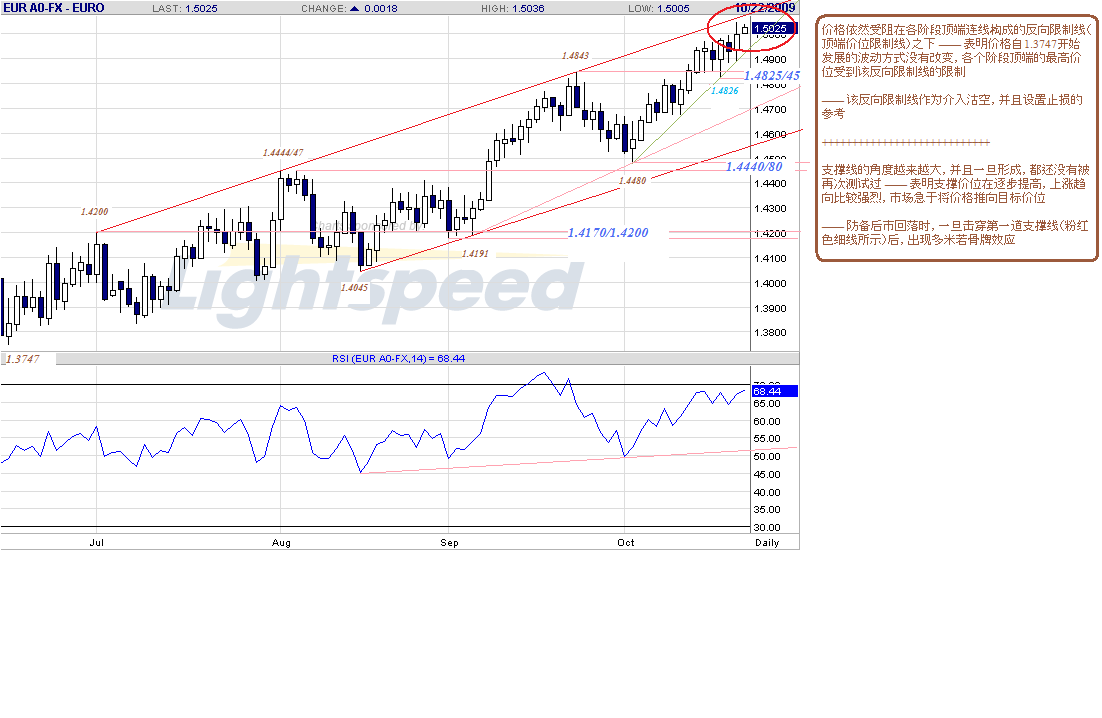Image resolution: width=1102 pixels, height=718 pixels.
Task: Click the 1.4600 price axis label
Action: [x=770, y=134]
